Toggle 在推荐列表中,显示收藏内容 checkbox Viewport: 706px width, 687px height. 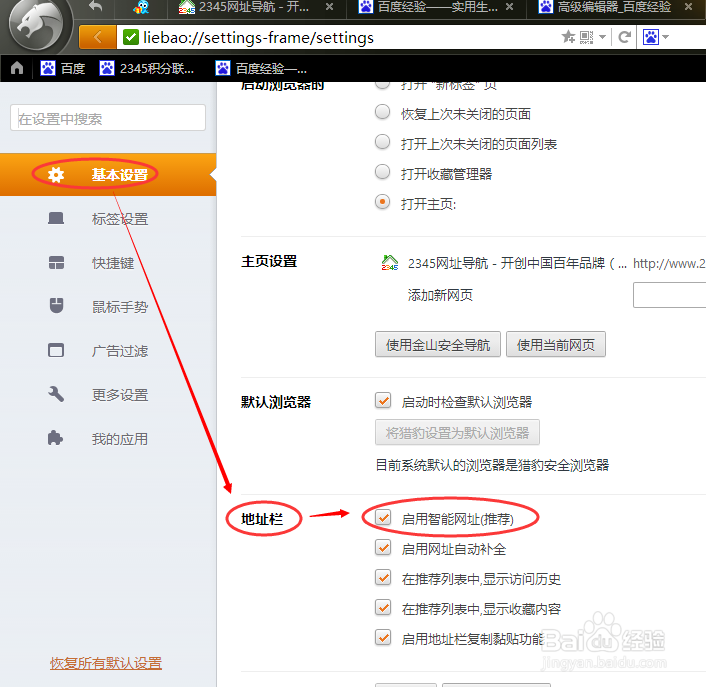coord(383,607)
